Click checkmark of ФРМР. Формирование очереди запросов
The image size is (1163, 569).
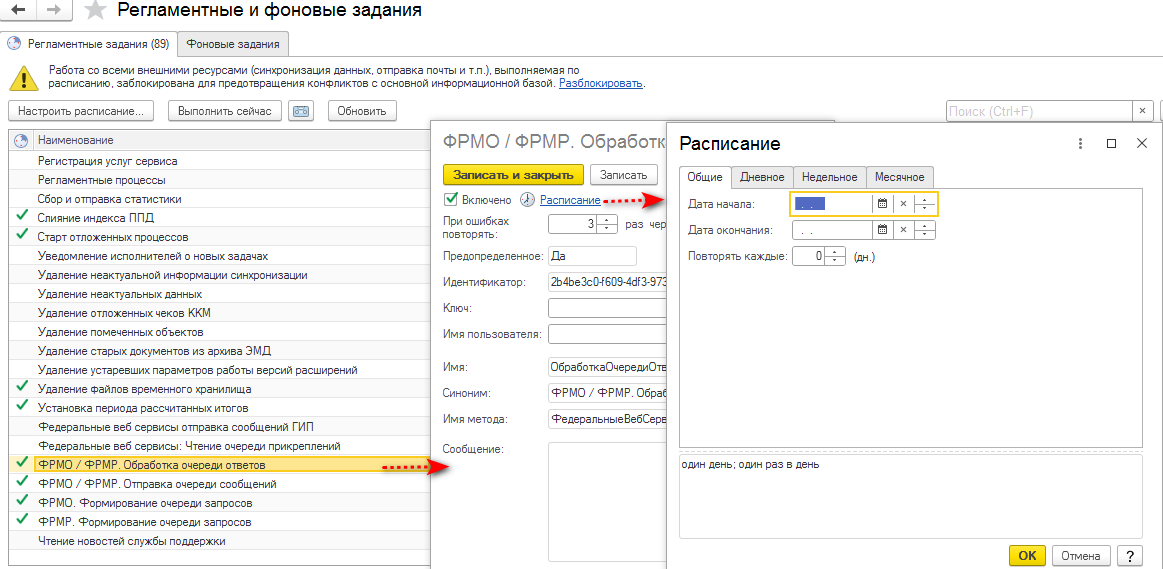point(22,519)
